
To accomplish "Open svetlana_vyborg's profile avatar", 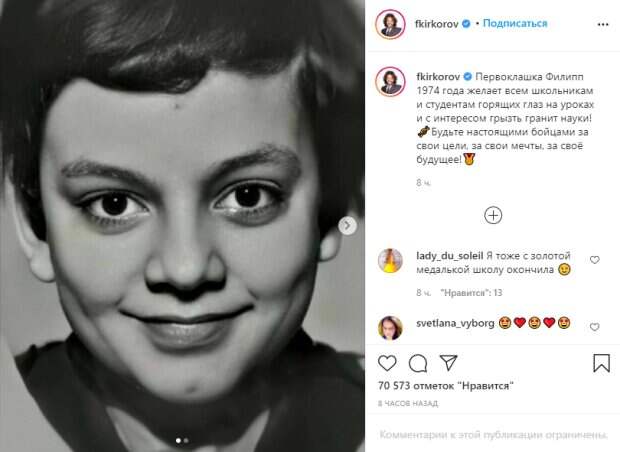I will coord(390,326).
